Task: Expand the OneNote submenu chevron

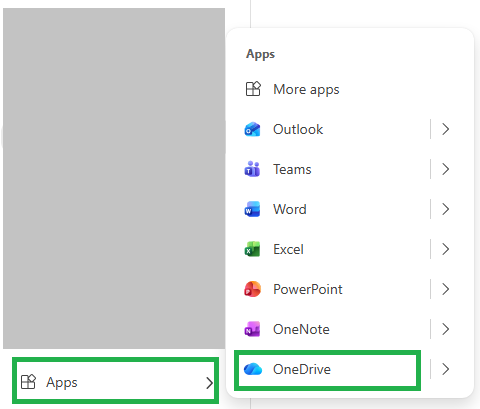Action: click(x=446, y=329)
